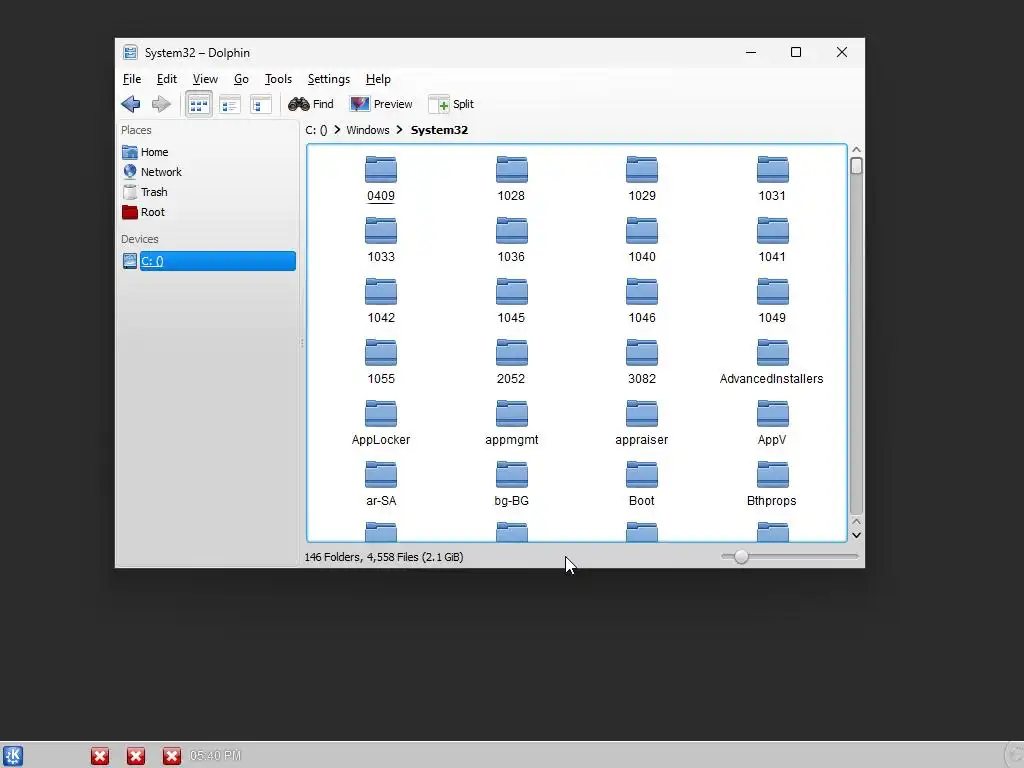Open the View menu
This screenshot has width=1024, height=768.
pyautogui.click(x=205, y=79)
